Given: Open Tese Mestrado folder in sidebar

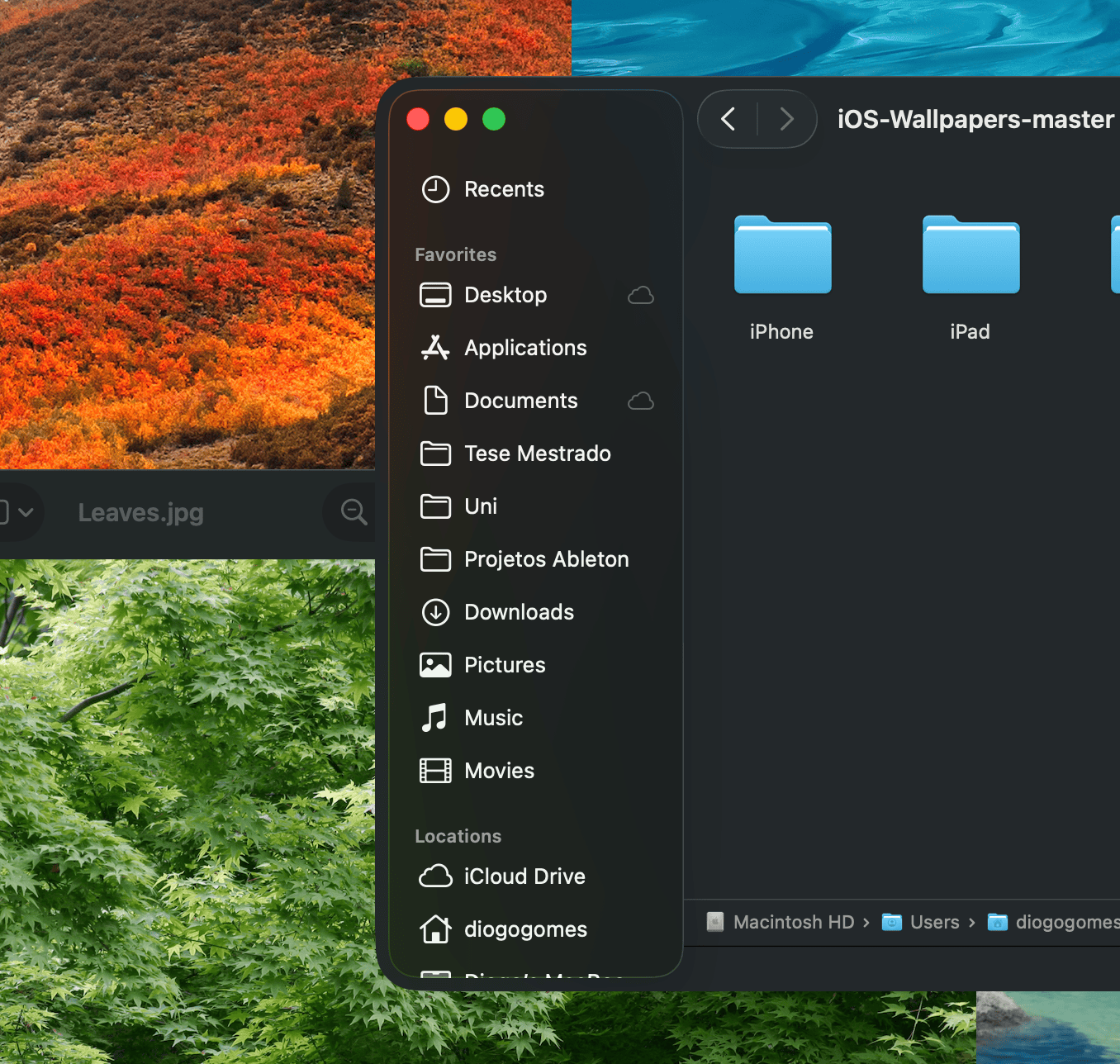Looking at the screenshot, I should click(537, 454).
